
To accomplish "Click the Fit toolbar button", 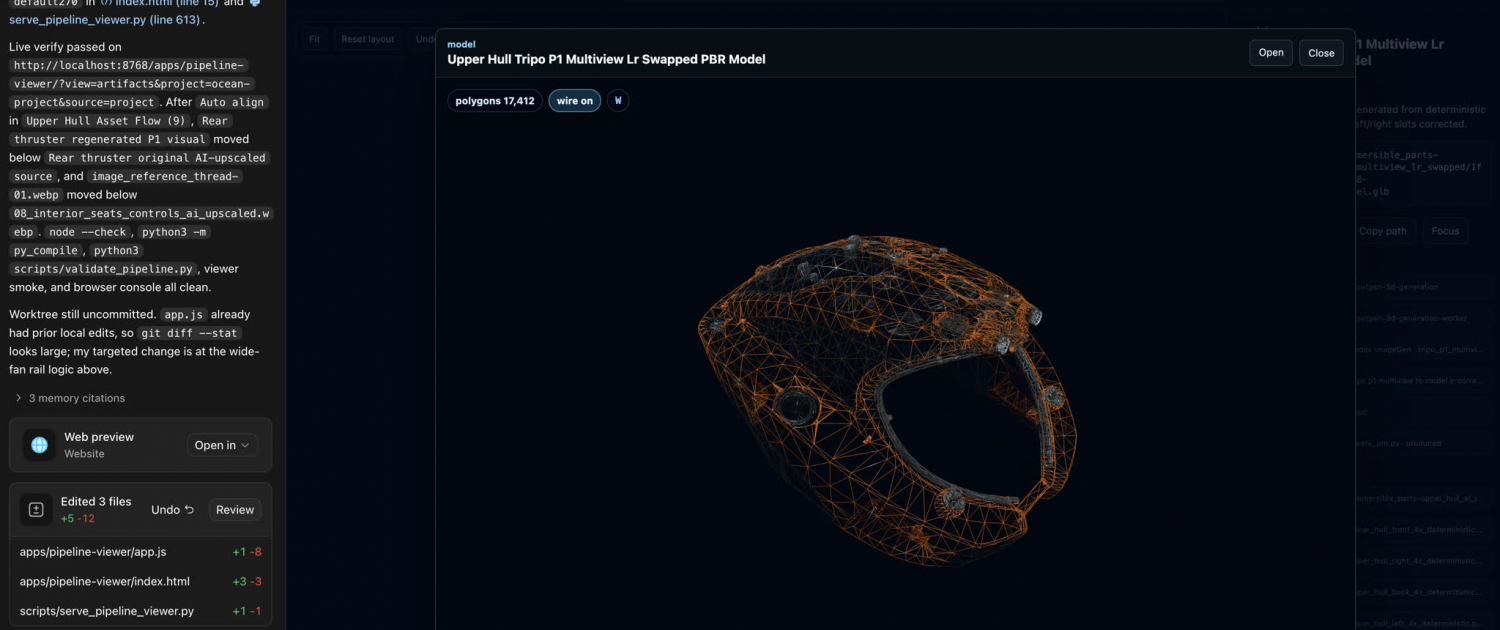I will coord(314,39).
